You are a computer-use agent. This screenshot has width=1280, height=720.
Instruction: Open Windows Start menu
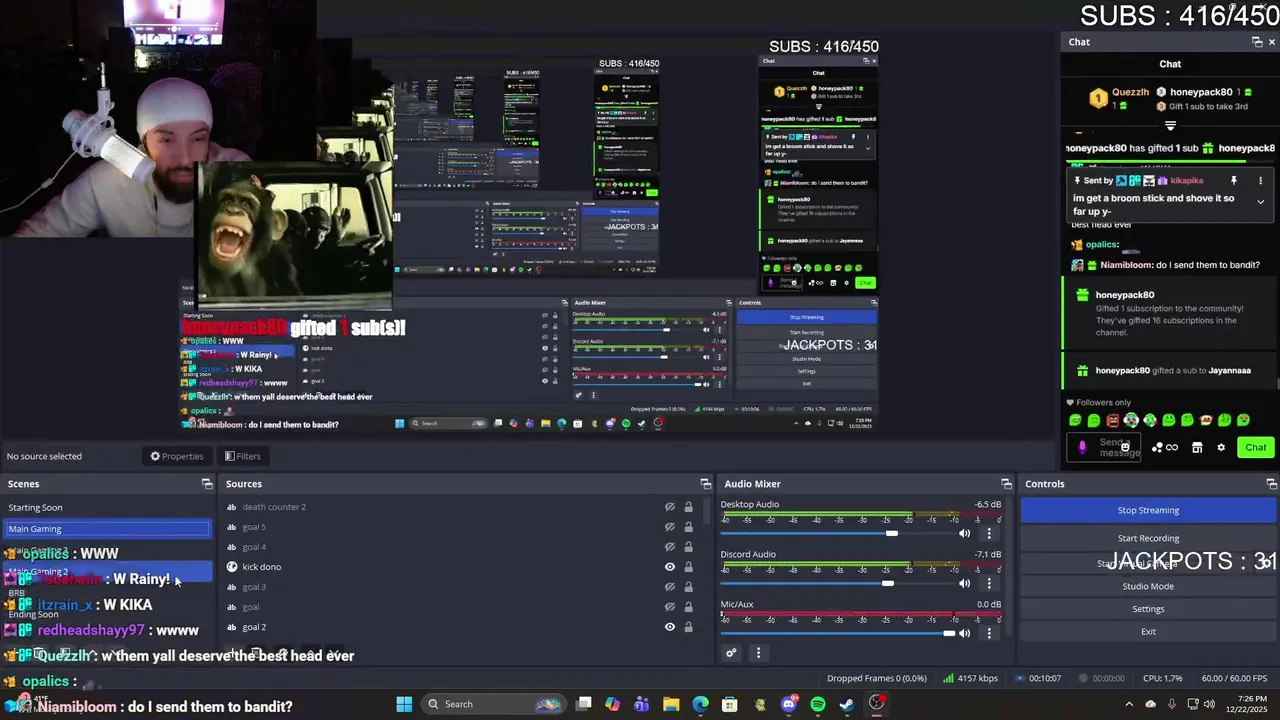(404, 704)
